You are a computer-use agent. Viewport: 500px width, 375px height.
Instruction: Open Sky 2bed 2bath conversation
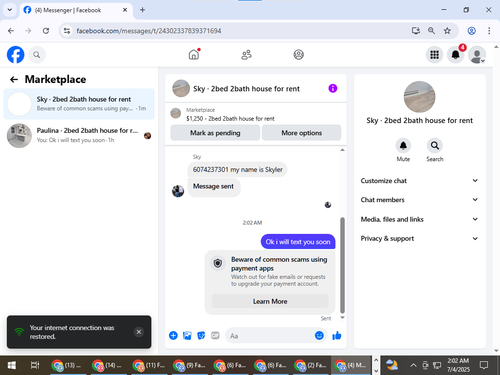[x=79, y=104]
